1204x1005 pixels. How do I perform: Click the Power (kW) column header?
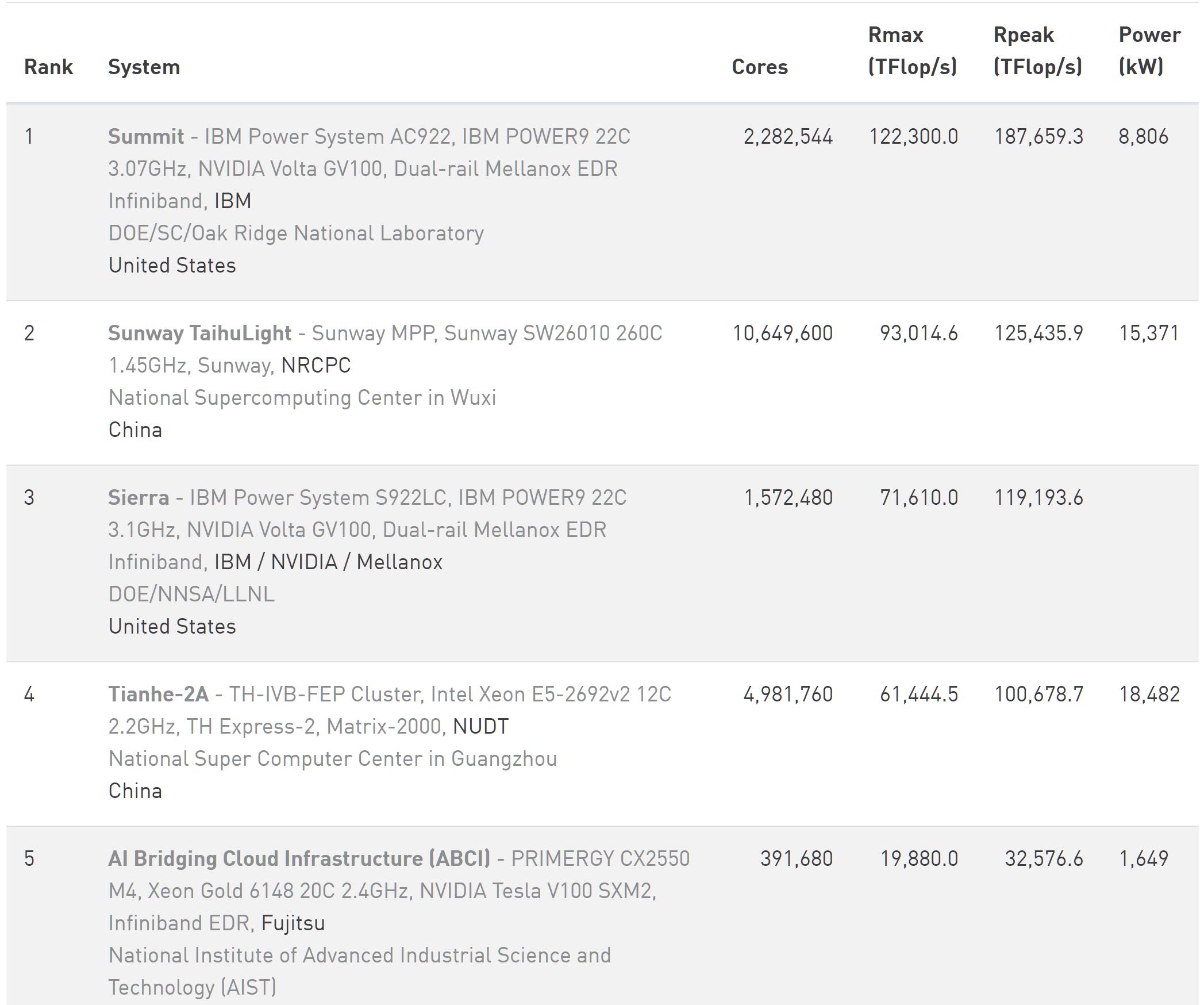(x=1149, y=51)
